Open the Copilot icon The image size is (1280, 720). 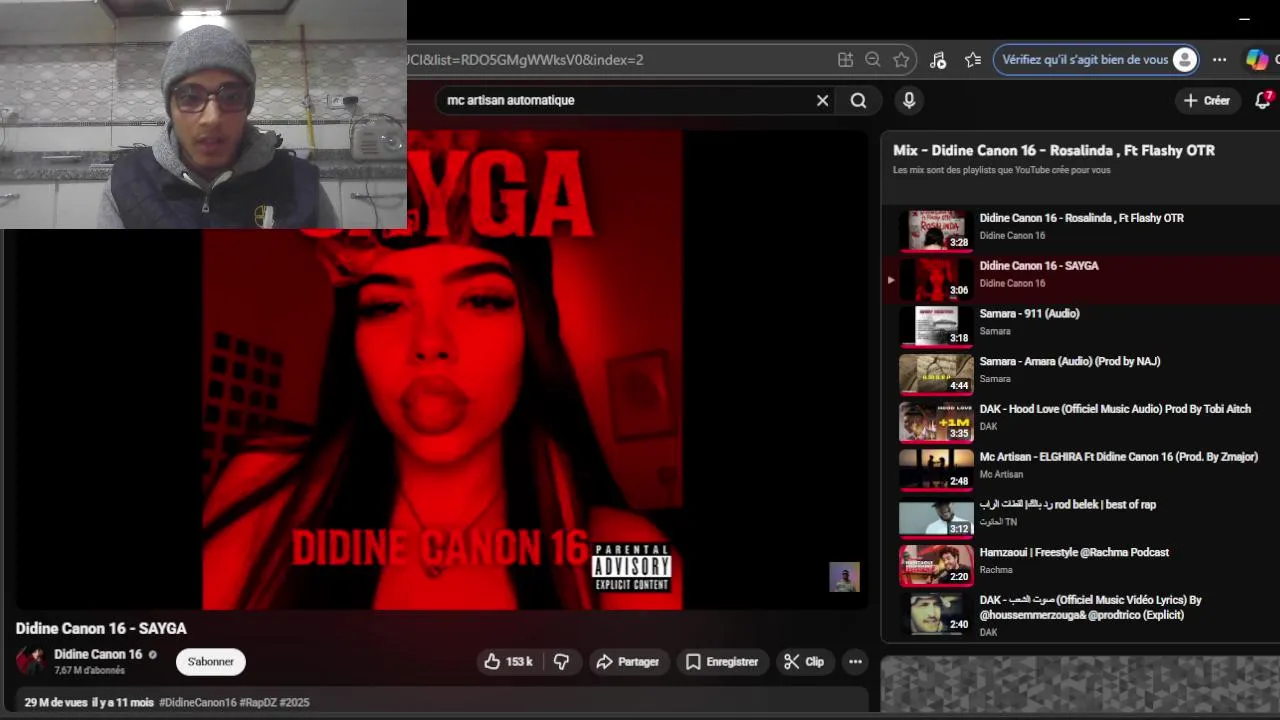1257,60
